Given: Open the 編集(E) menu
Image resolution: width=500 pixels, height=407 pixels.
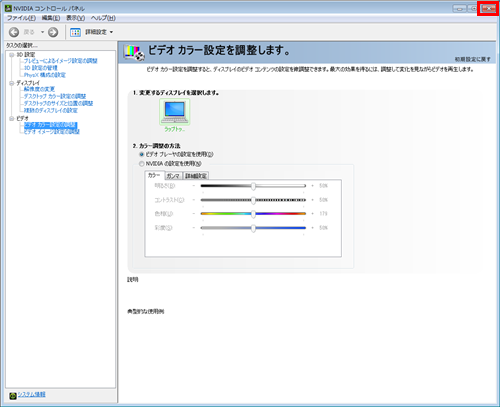Looking at the screenshot, I should point(51,18).
